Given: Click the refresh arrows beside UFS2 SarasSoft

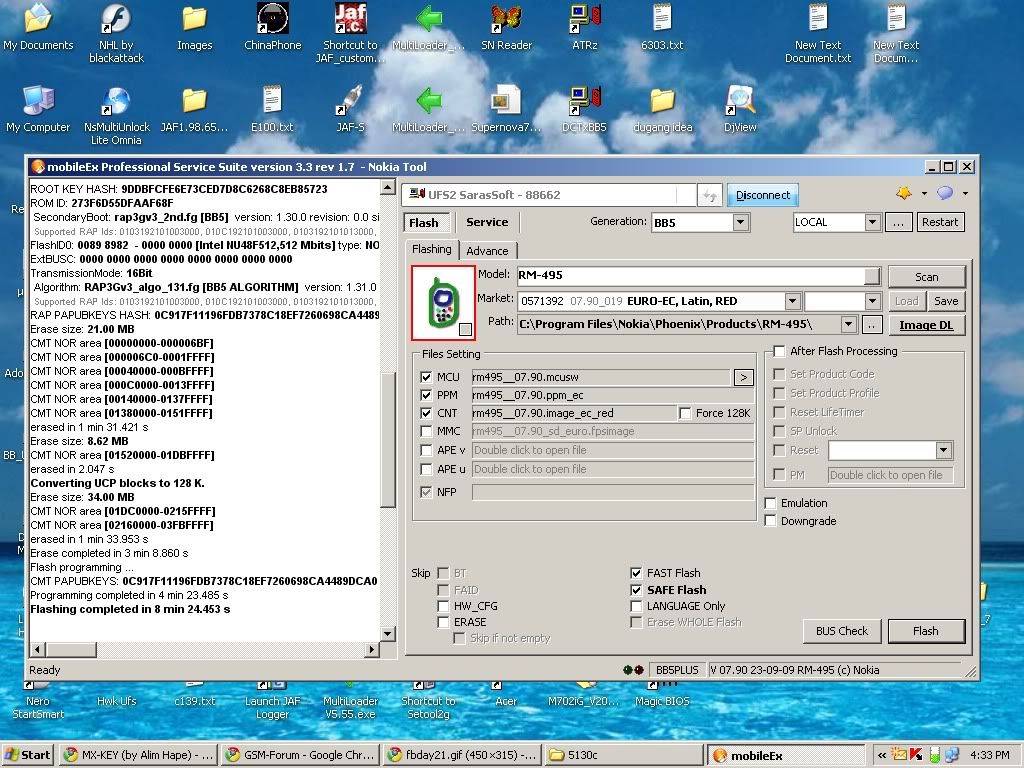Looking at the screenshot, I should click(x=709, y=195).
